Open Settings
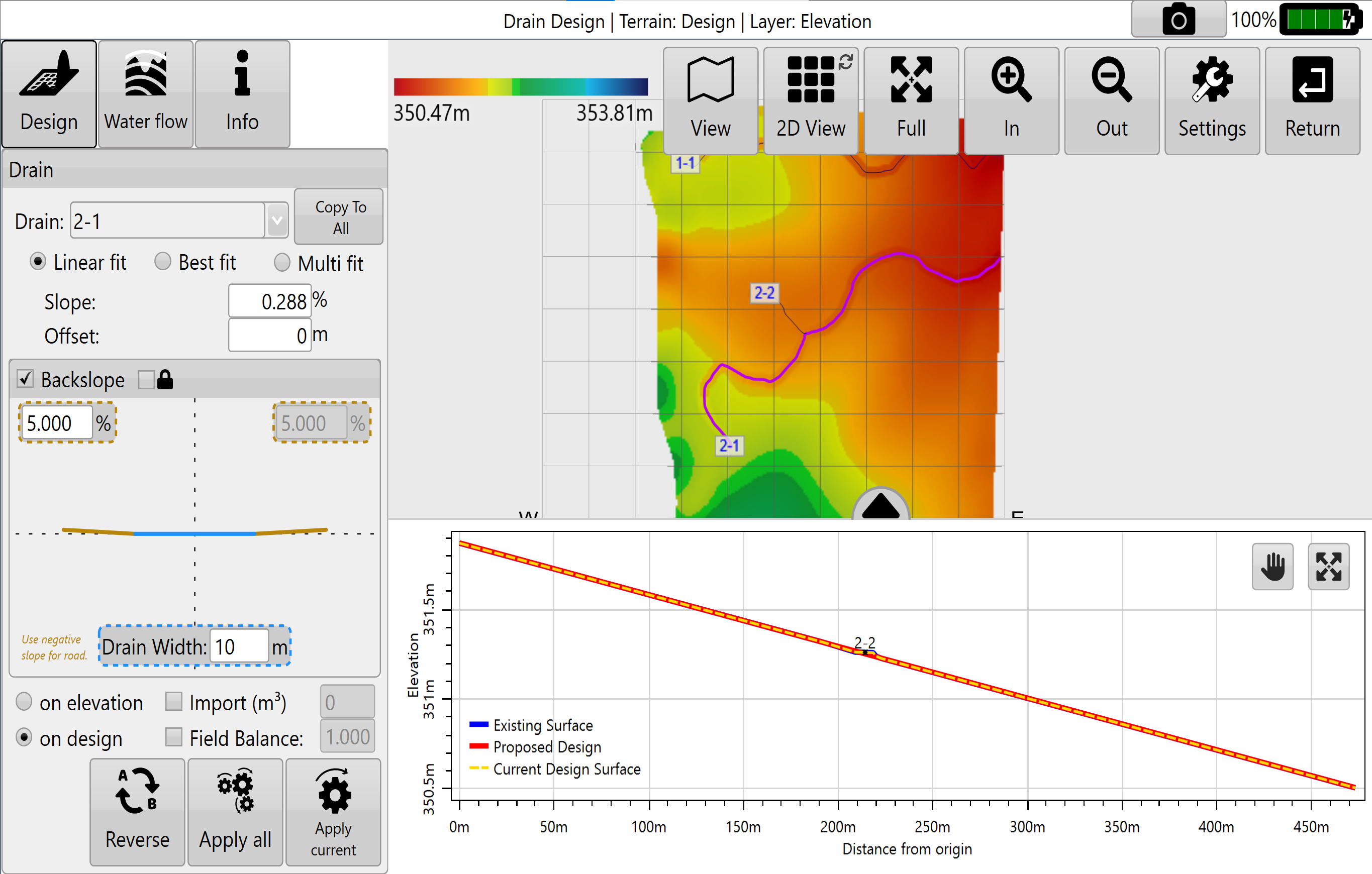The width and height of the screenshot is (1372, 874). [1212, 101]
